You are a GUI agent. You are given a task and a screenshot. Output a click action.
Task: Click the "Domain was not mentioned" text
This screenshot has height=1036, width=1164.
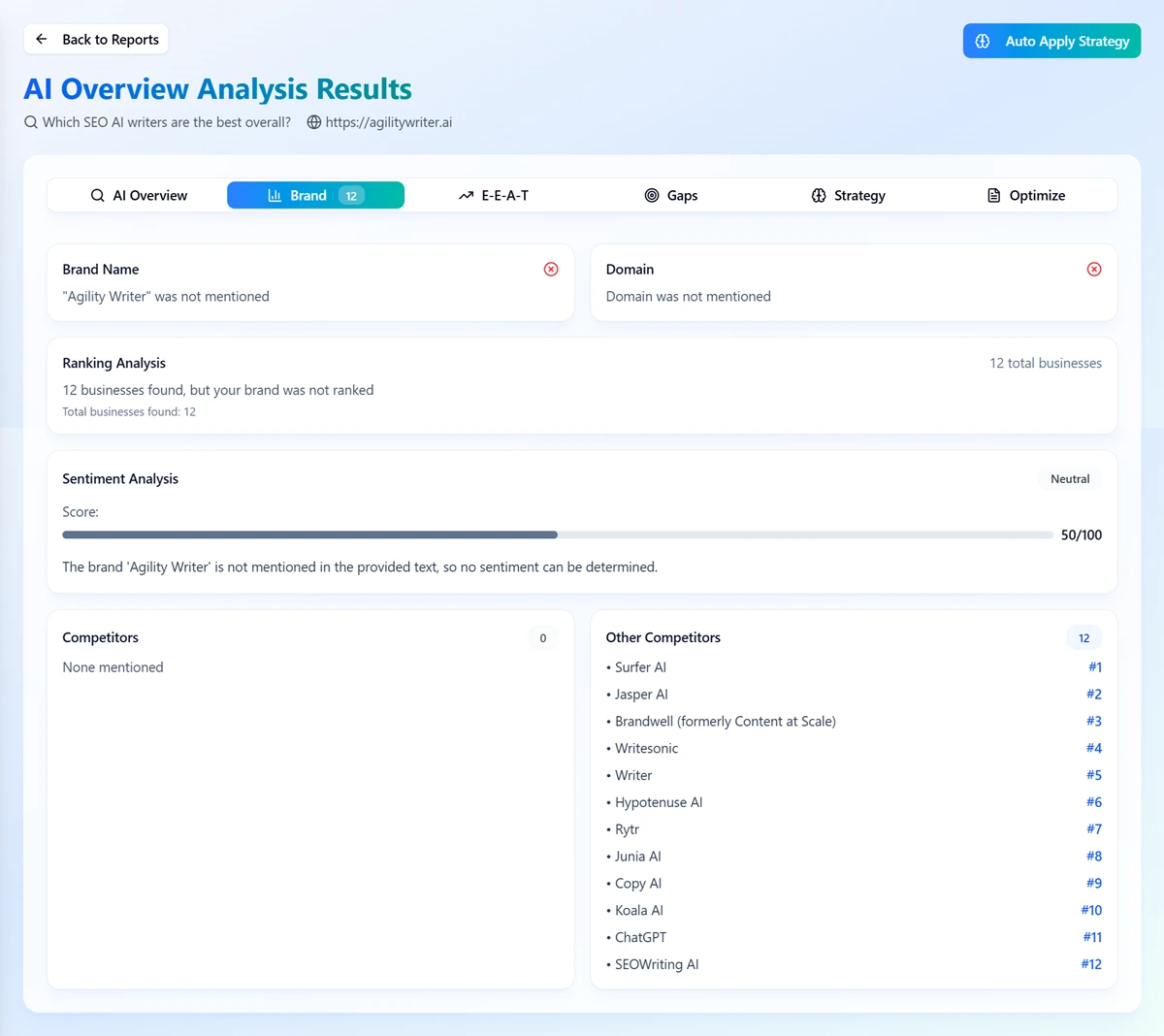coord(689,297)
